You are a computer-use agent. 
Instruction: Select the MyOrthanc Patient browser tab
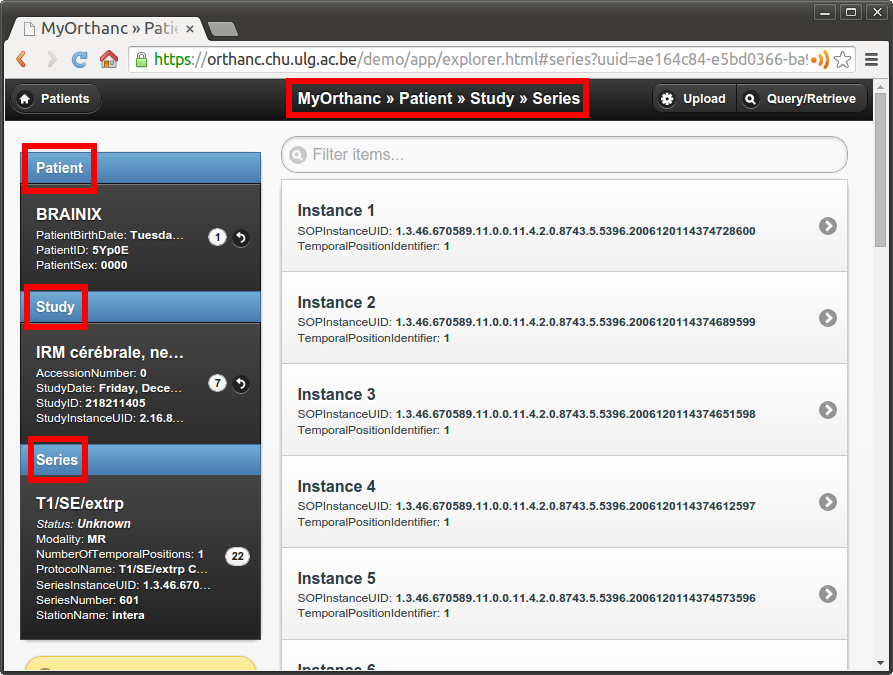108,28
